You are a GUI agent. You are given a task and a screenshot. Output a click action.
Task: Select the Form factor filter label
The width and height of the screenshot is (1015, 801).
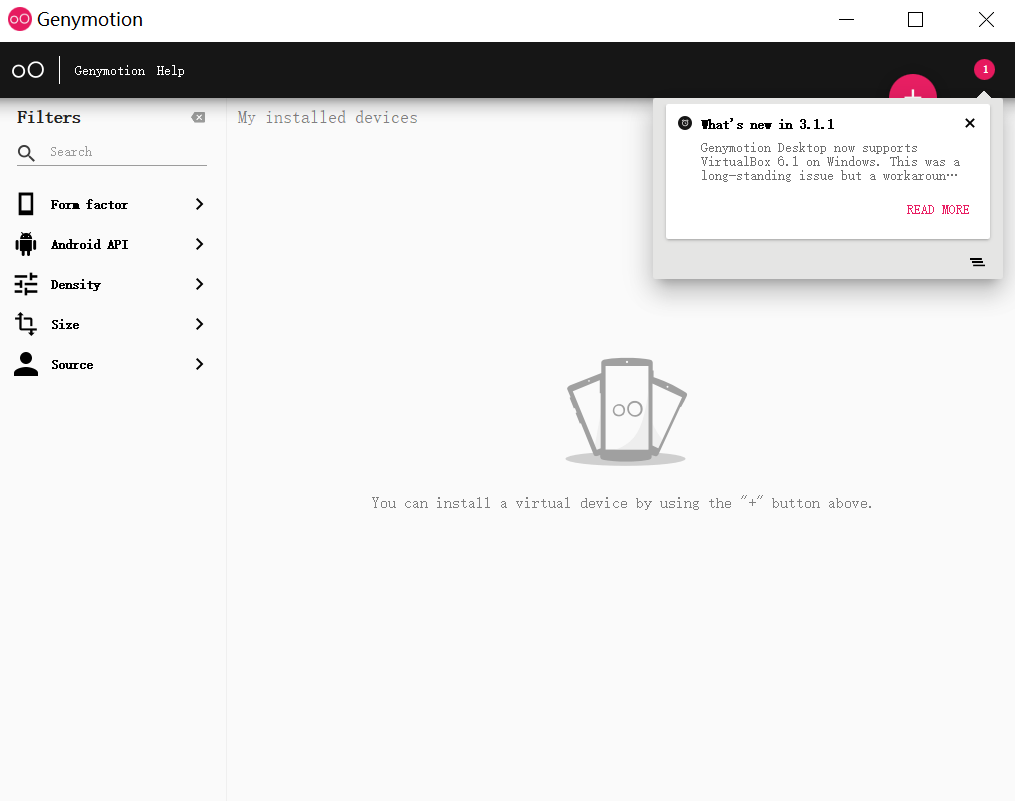point(89,205)
